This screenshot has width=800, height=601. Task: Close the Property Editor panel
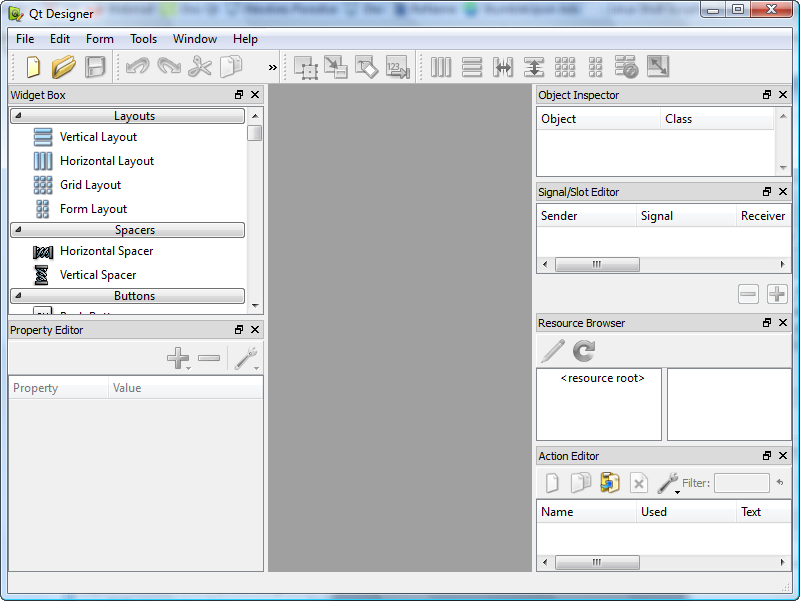[255, 330]
